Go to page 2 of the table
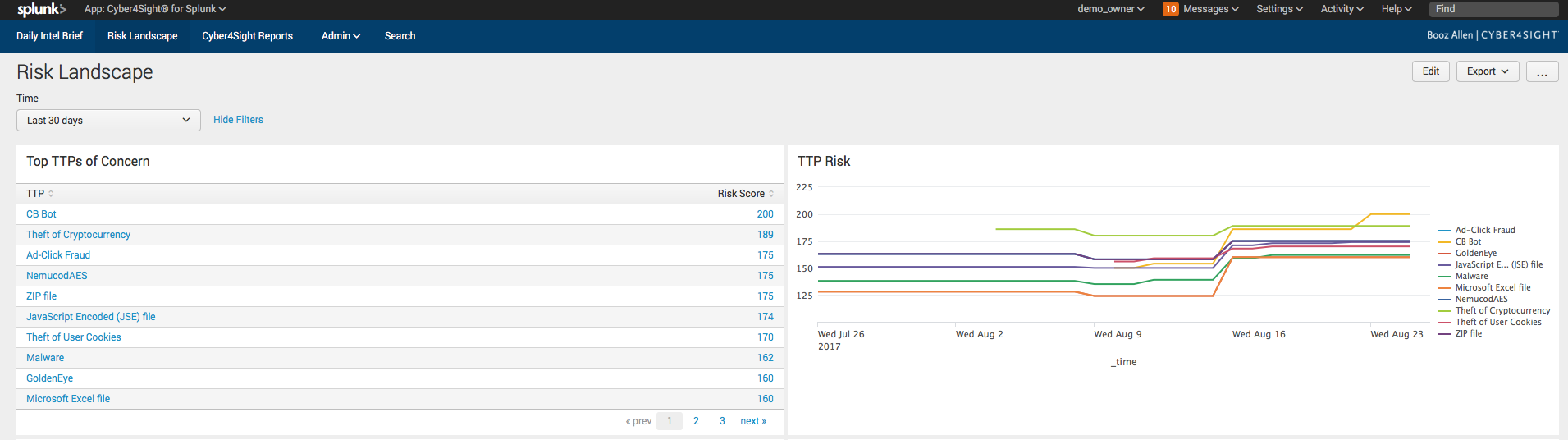1568x440 pixels. coord(696,421)
